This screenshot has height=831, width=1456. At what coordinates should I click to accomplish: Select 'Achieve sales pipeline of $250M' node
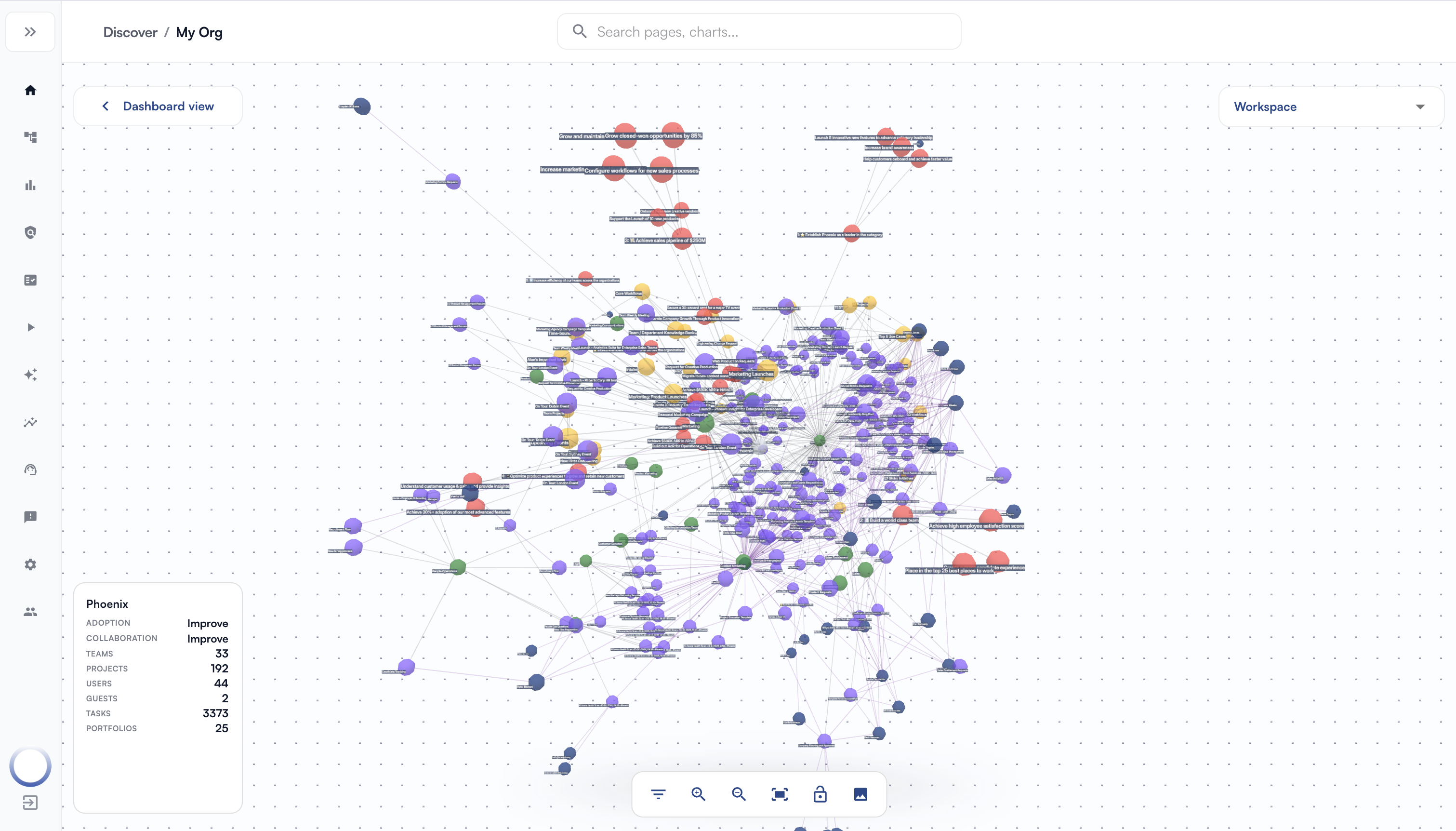coord(682,238)
